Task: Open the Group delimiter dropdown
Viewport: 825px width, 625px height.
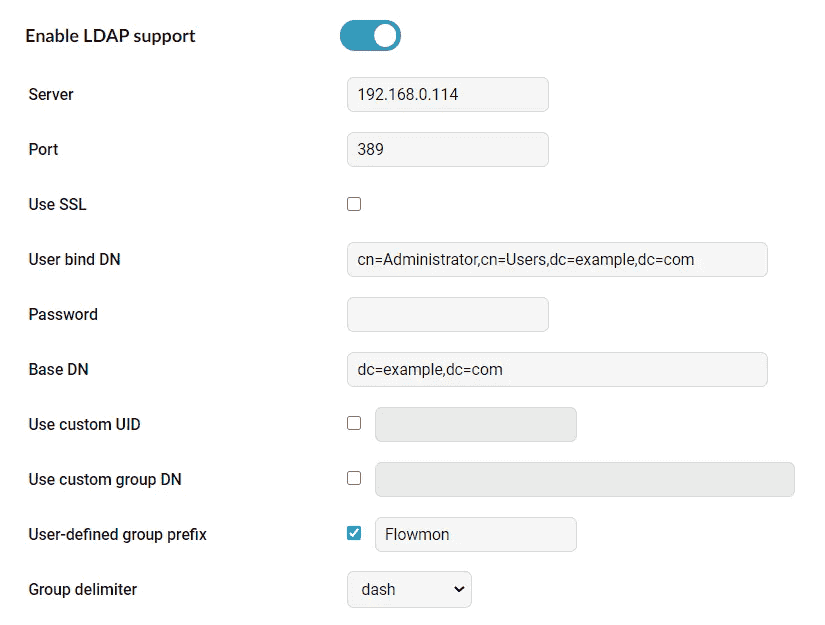Action: 409,589
